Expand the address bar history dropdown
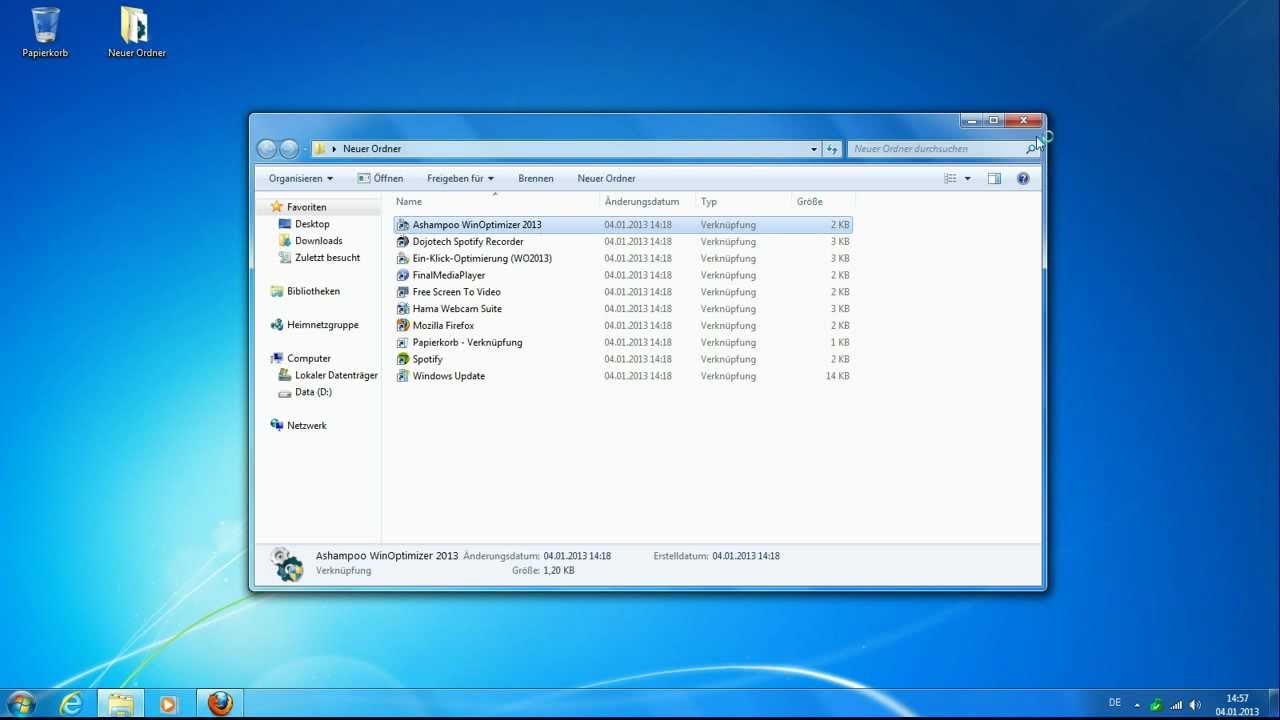1280x720 pixels. click(x=814, y=149)
